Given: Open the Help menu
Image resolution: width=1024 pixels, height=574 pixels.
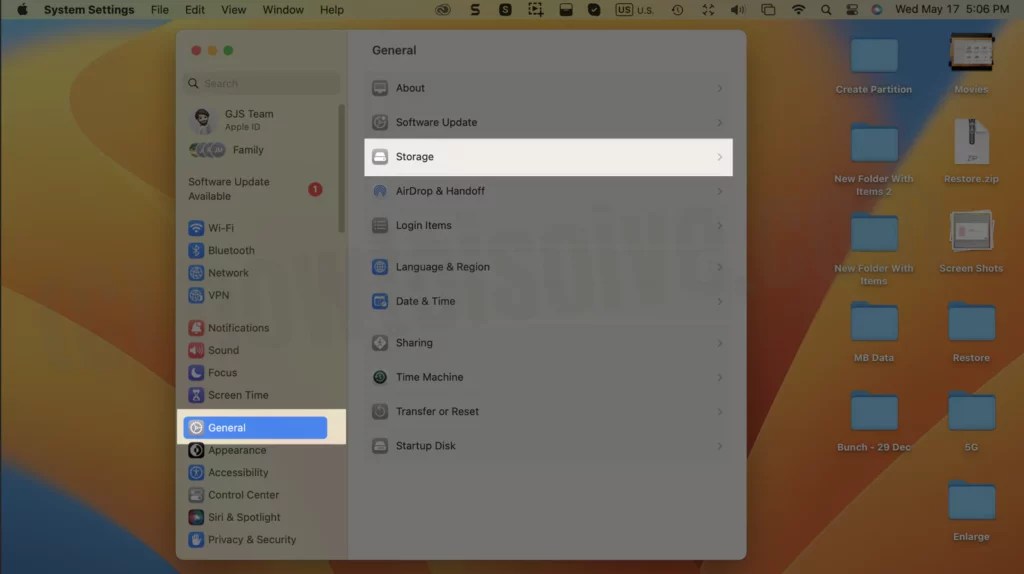Looking at the screenshot, I should pyautogui.click(x=332, y=10).
